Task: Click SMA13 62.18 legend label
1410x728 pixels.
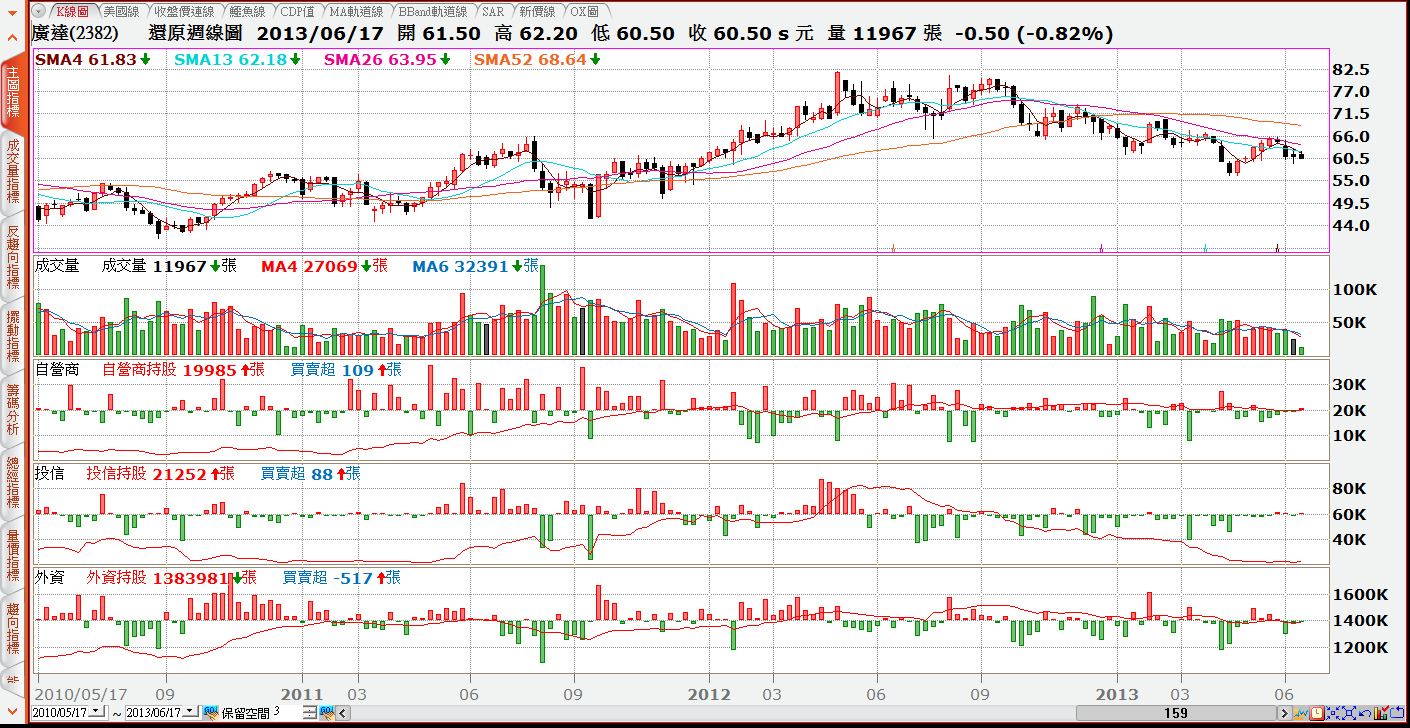Action: click(232, 60)
